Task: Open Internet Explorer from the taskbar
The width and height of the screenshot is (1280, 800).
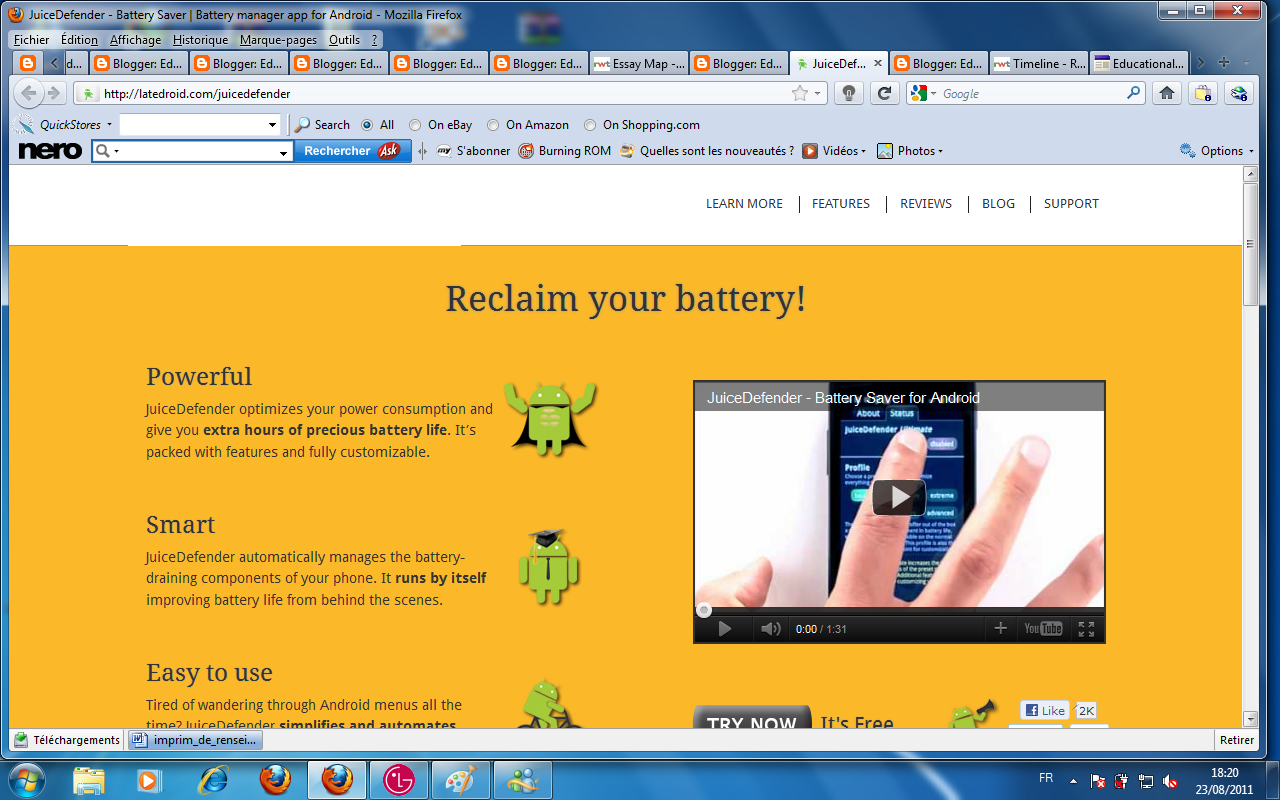Action: [213, 778]
